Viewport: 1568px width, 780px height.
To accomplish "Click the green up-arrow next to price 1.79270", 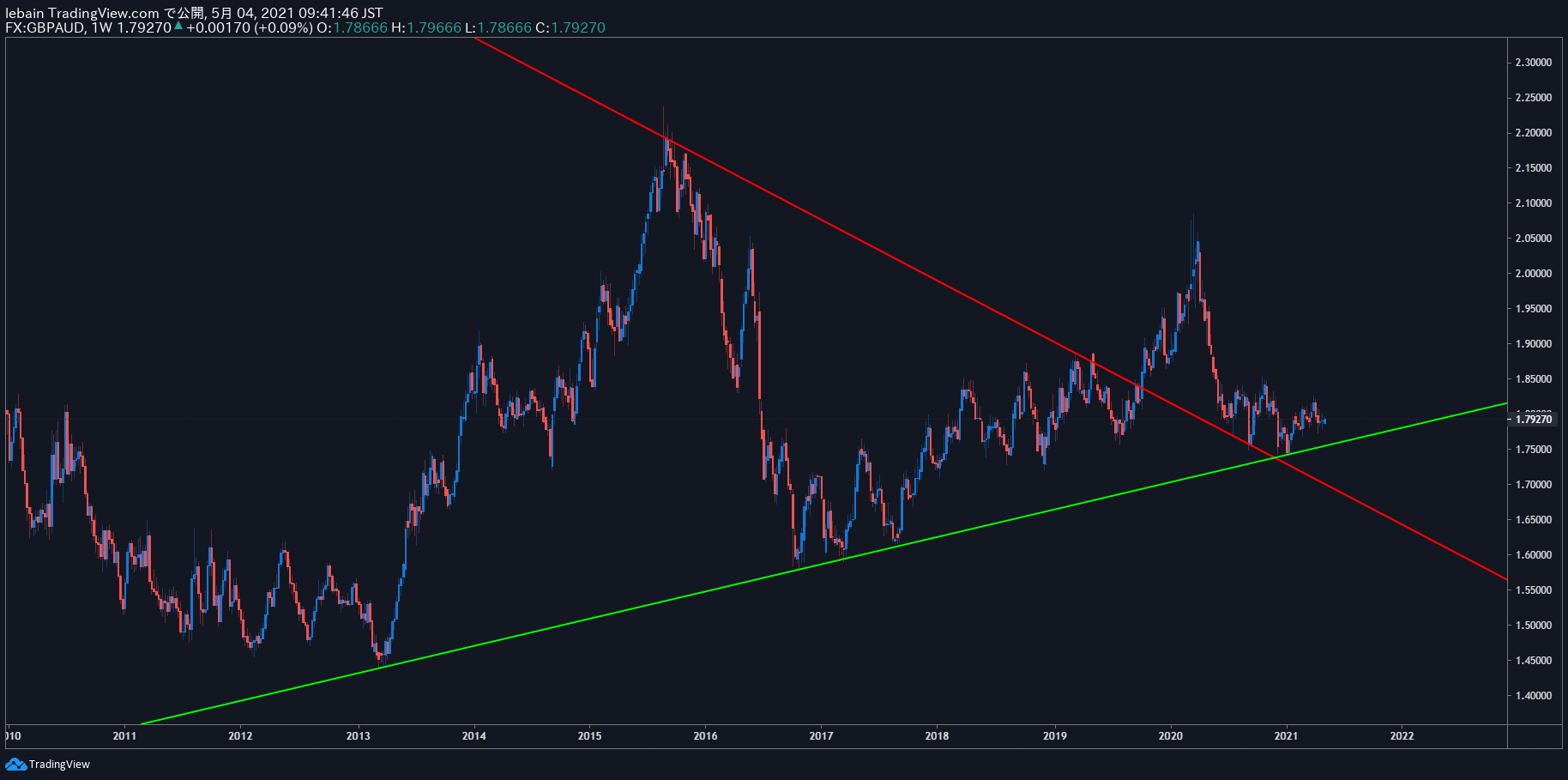I will coord(178,27).
